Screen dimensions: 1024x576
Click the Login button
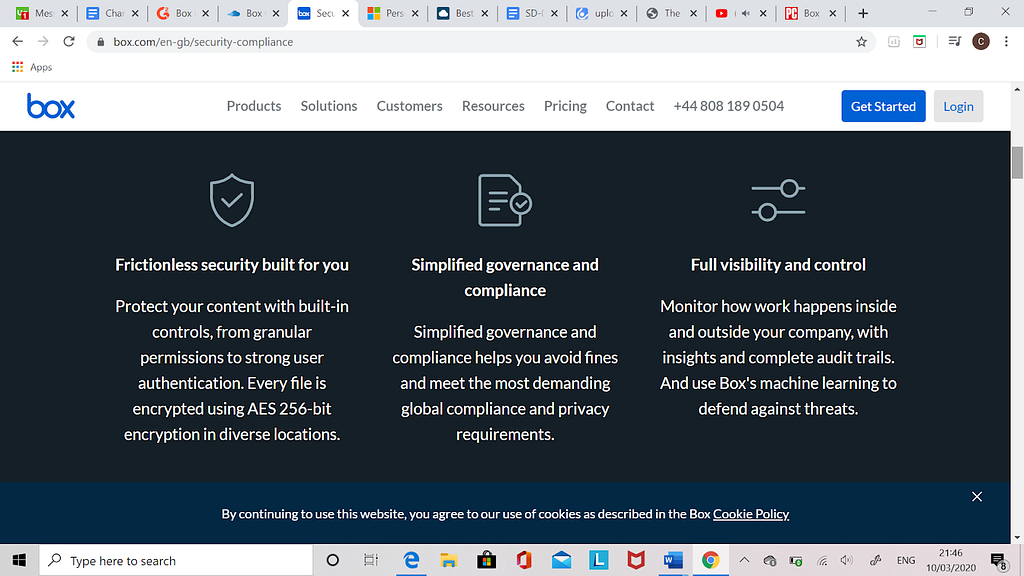958,106
